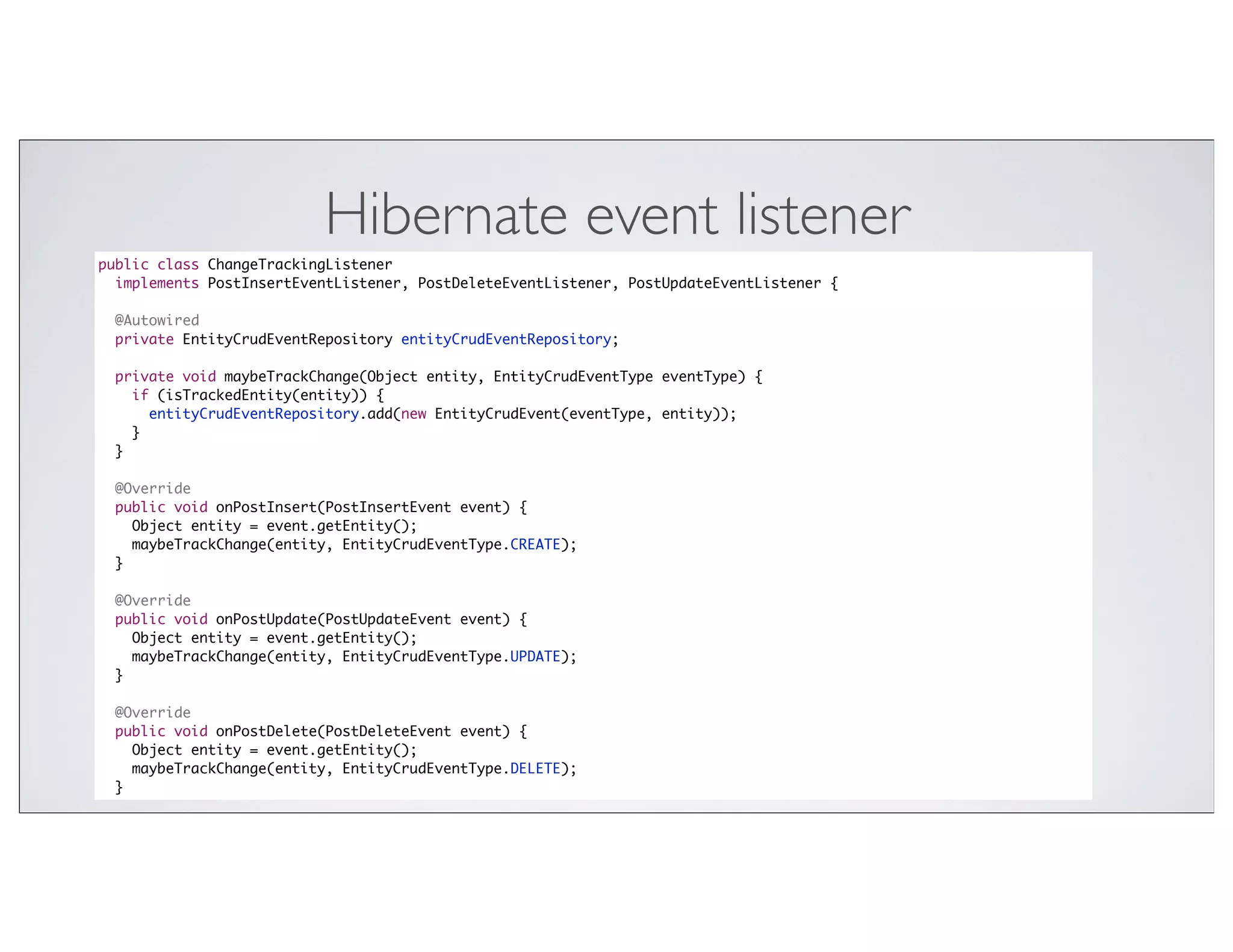Click the UPDATE enum constant
Screen dimensions: 1233x952
click(x=535, y=657)
